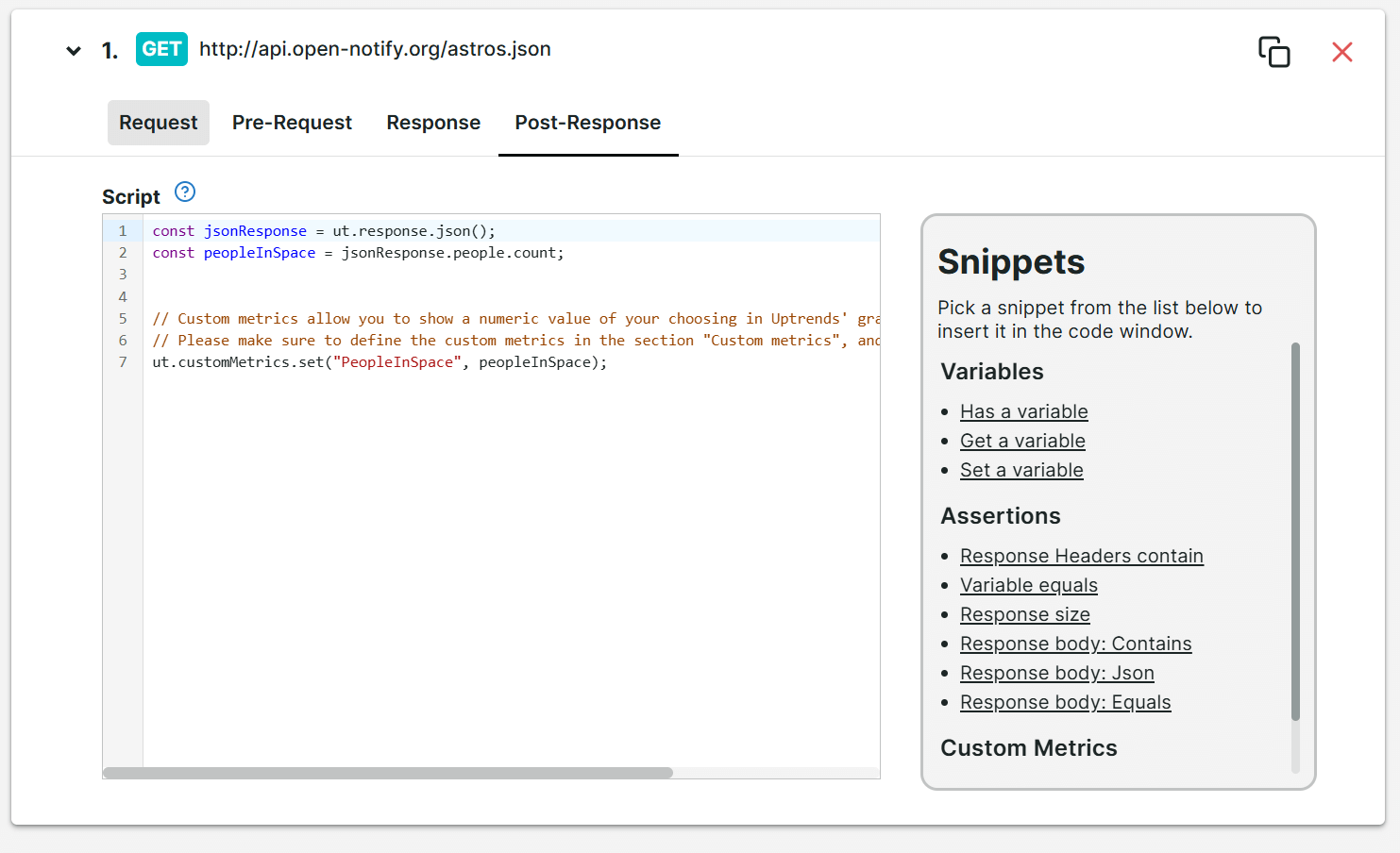This screenshot has width=1400, height=853.
Task: Insert 'Response body: Json' snippet
Action: (1057, 673)
